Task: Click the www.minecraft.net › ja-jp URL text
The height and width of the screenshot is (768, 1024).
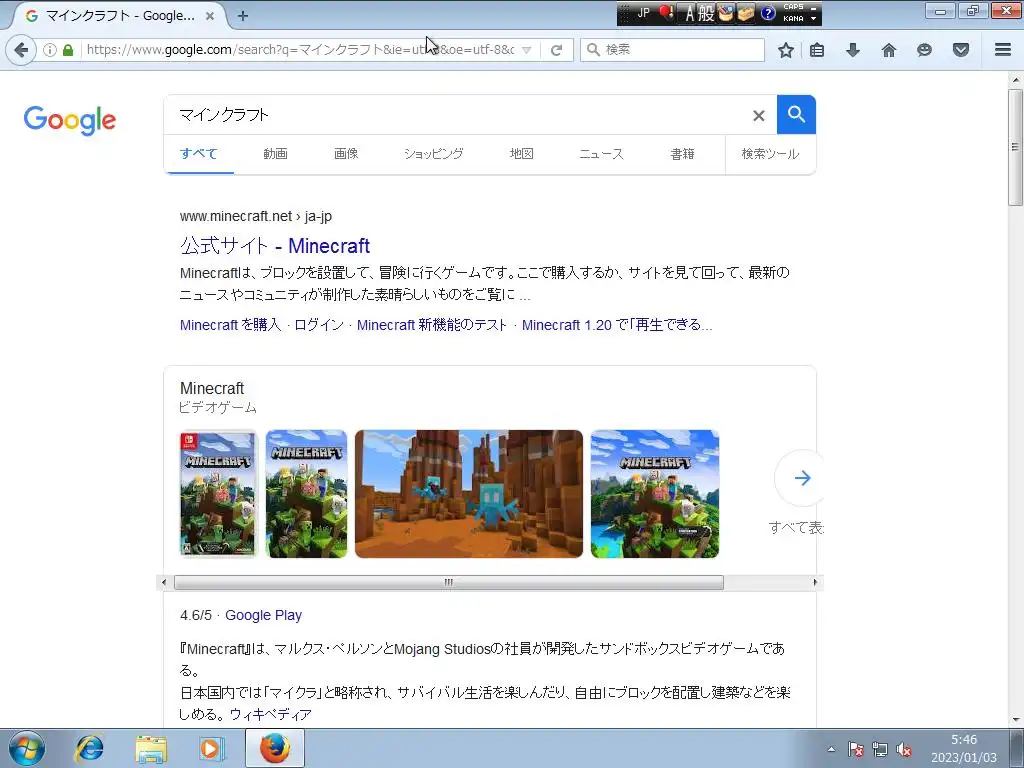Action: tap(256, 216)
